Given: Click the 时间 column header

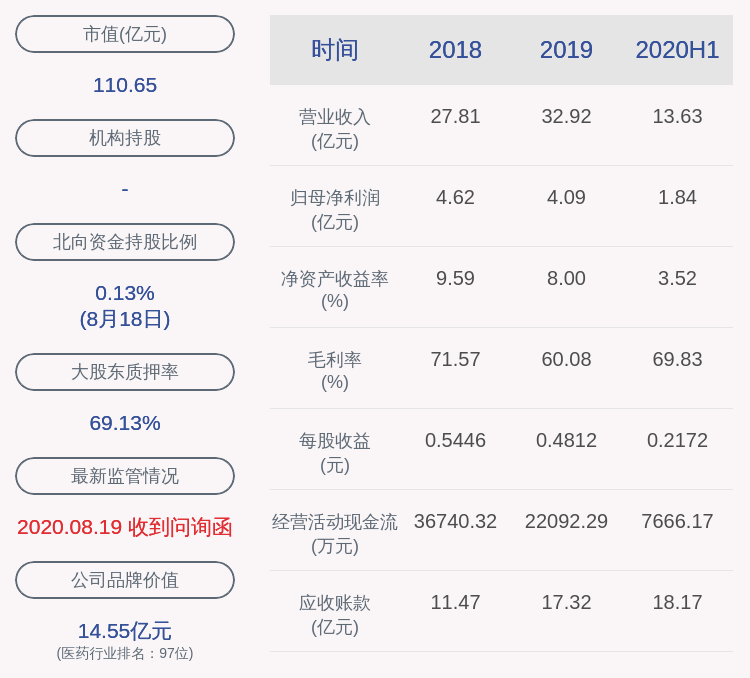Looking at the screenshot, I should tap(335, 50).
